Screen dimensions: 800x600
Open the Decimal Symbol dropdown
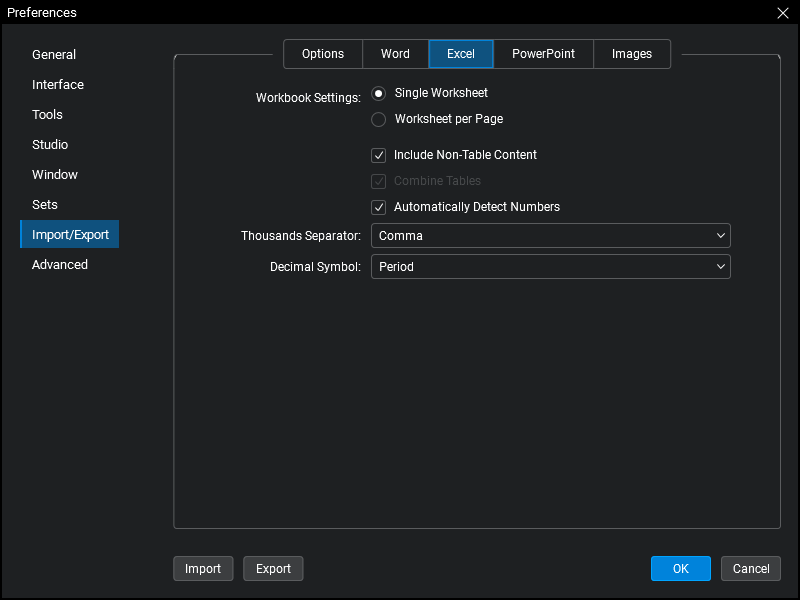pos(550,267)
